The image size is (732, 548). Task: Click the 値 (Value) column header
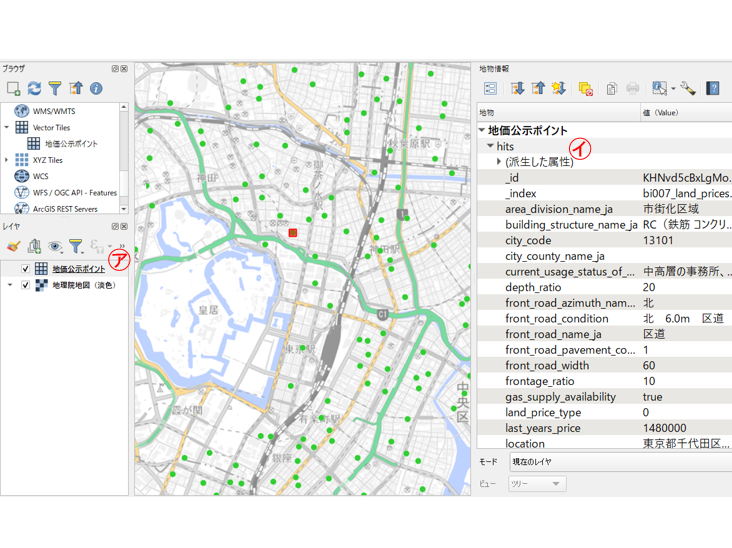[661, 113]
